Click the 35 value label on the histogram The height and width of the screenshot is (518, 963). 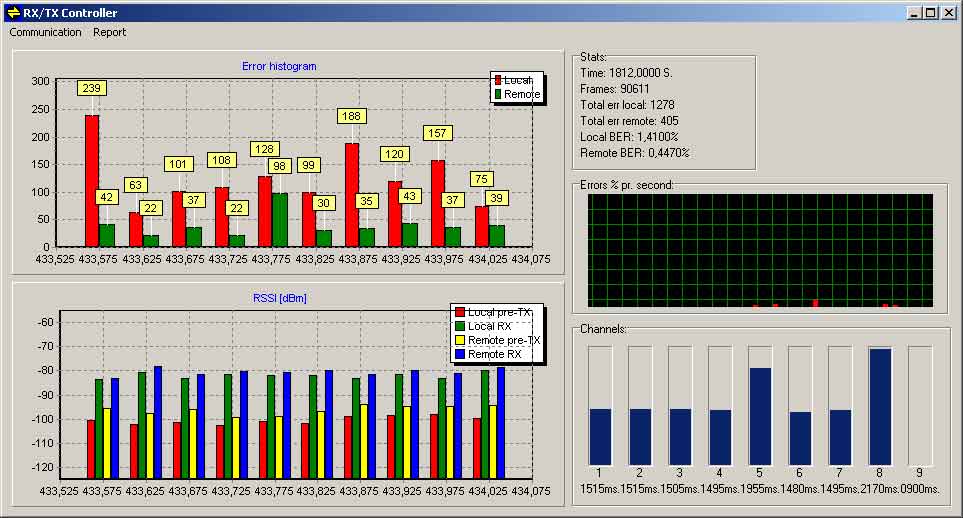pos(367,201)
